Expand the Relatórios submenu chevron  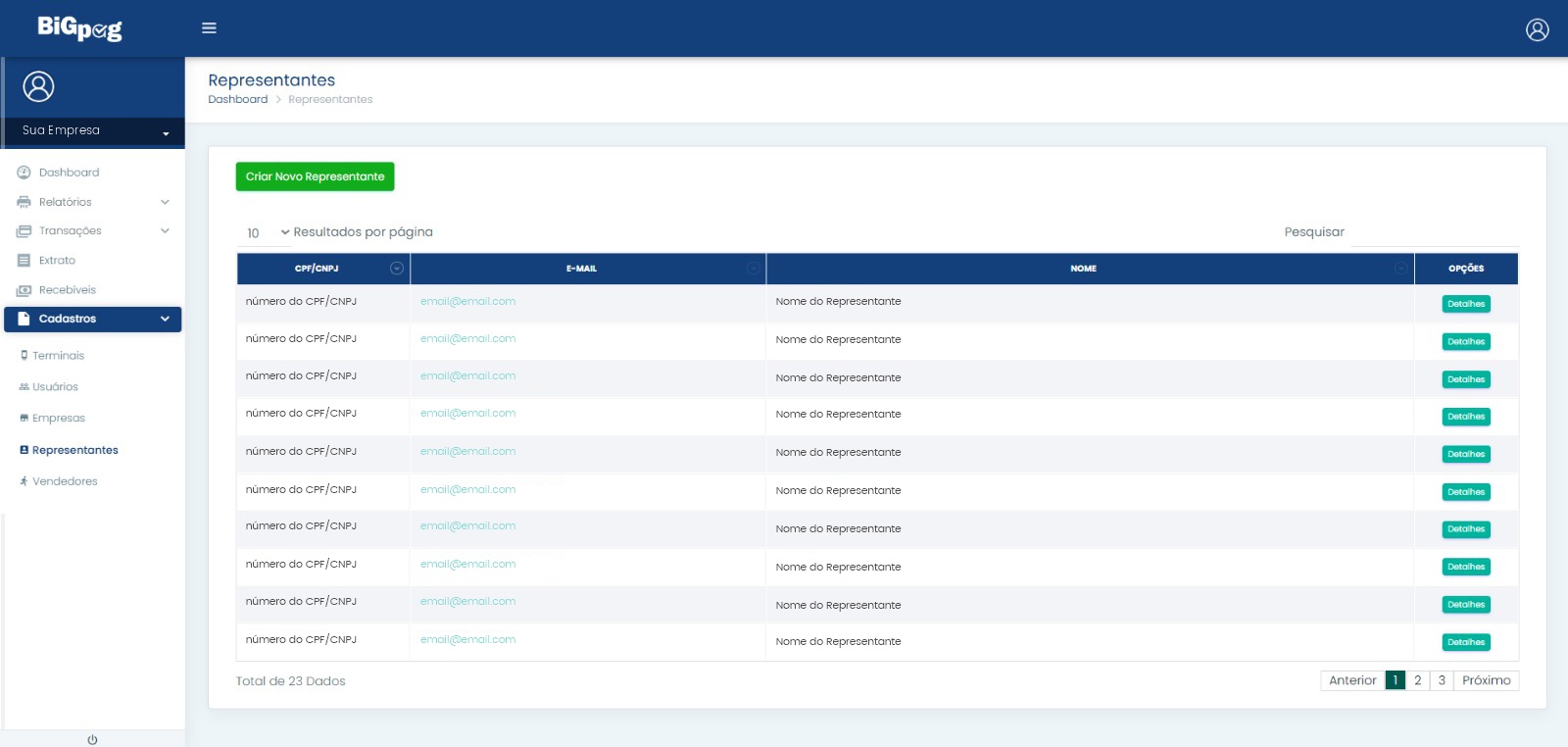click(165, 202)
